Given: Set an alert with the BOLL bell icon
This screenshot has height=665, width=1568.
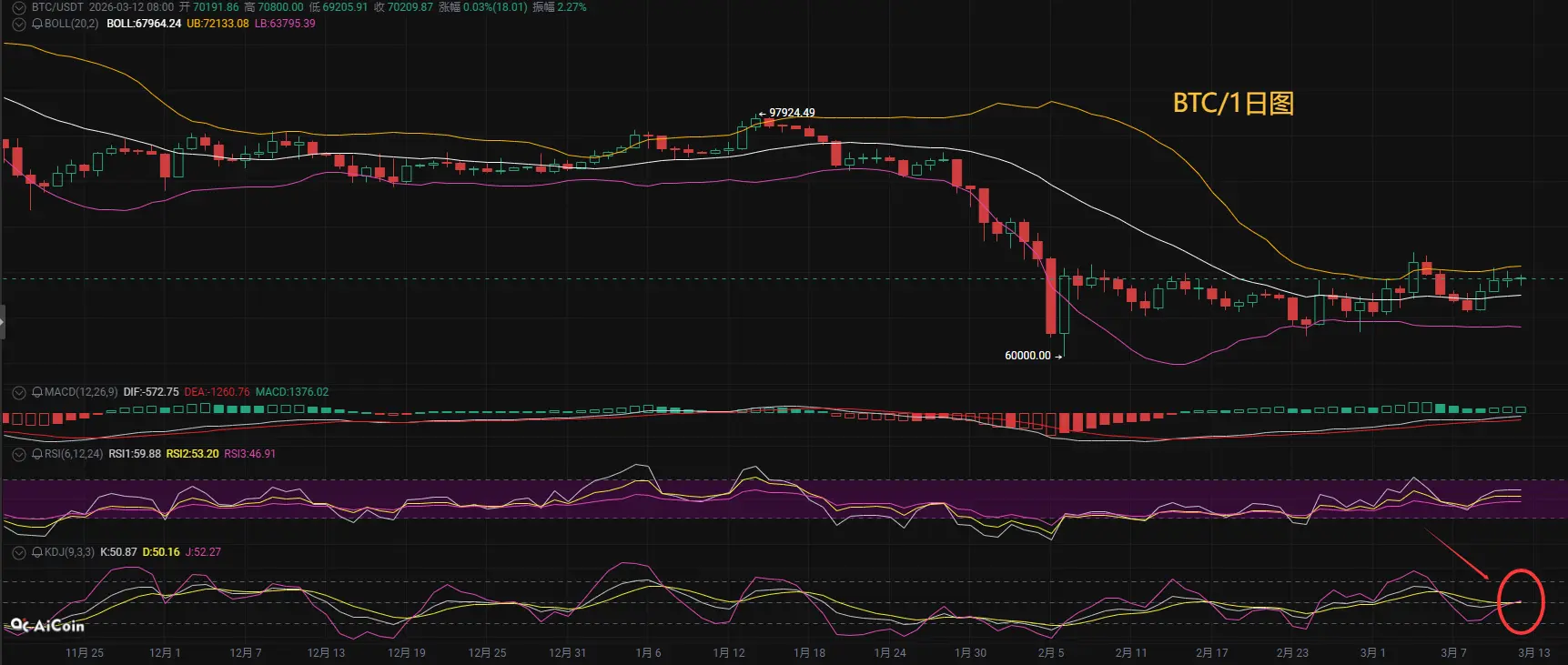Looking at the screenshot, I should pos(37,24).
